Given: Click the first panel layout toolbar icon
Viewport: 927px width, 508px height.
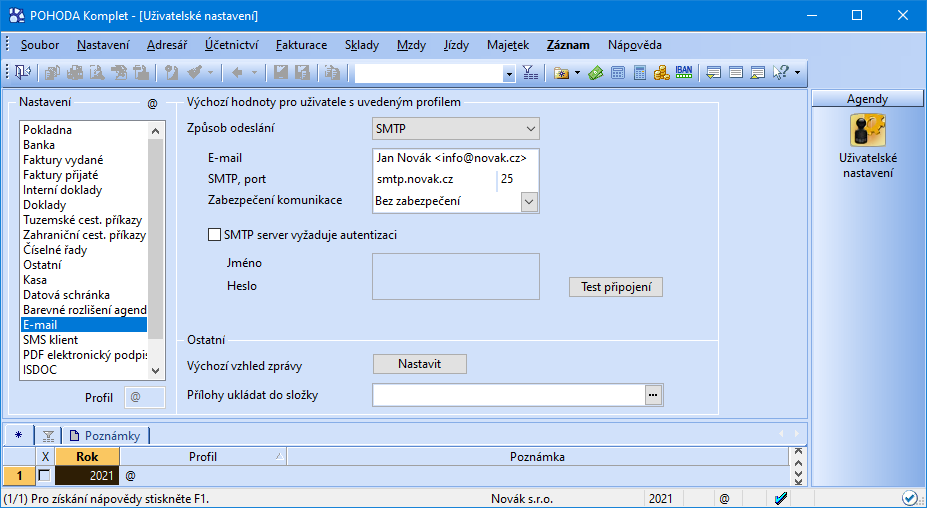Looking at the screenshot, I should [714, 73].
